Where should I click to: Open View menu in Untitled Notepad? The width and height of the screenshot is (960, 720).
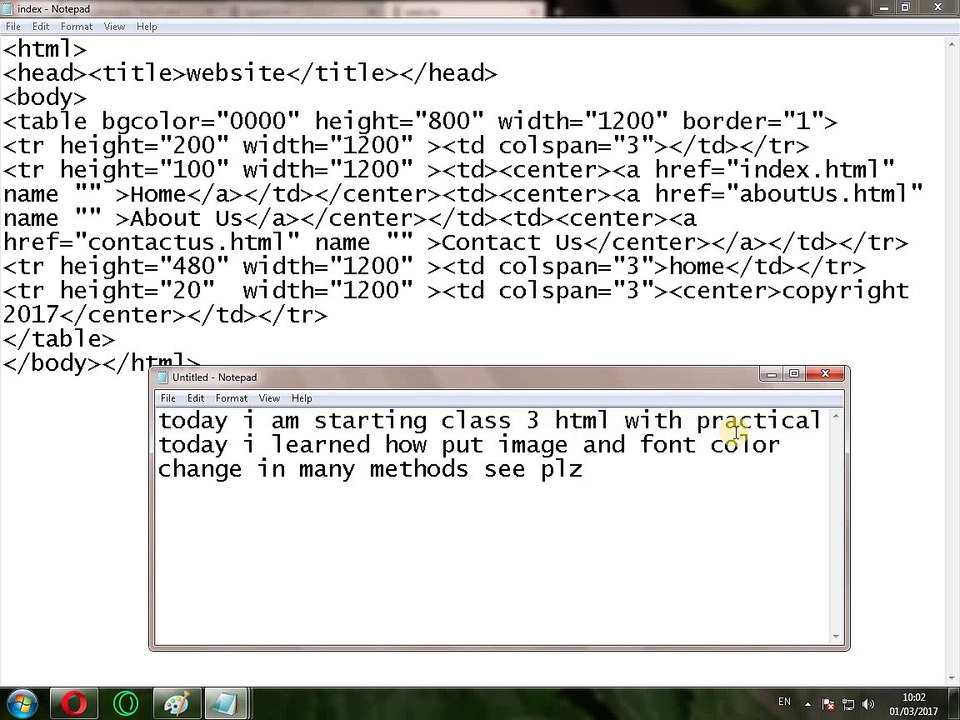[x=269, y=398]
